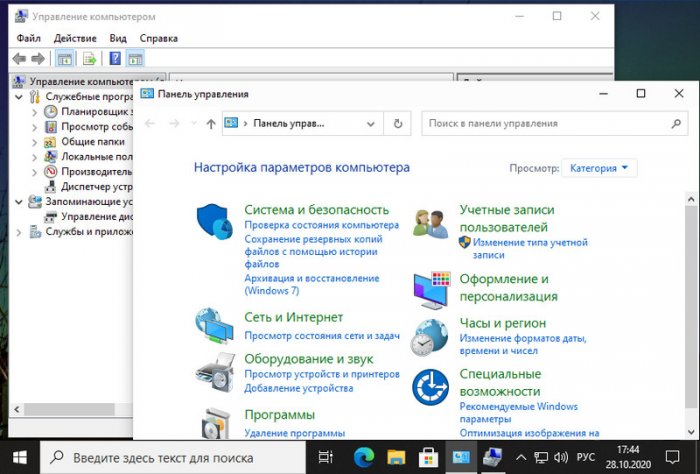Expand Планировщик tree node
700x474 pixels.
[34, 112]
